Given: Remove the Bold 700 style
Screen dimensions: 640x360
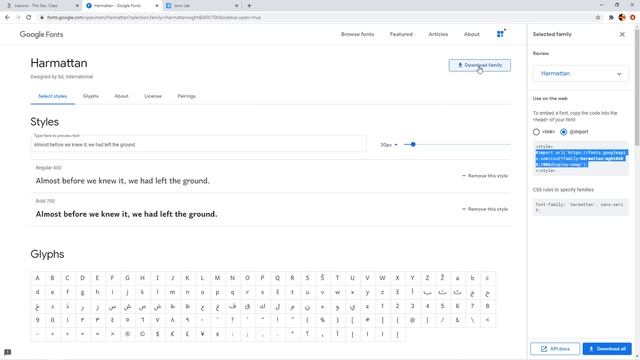Looking at the screenshot, I should pyautogui.click(x=485, y=209).
